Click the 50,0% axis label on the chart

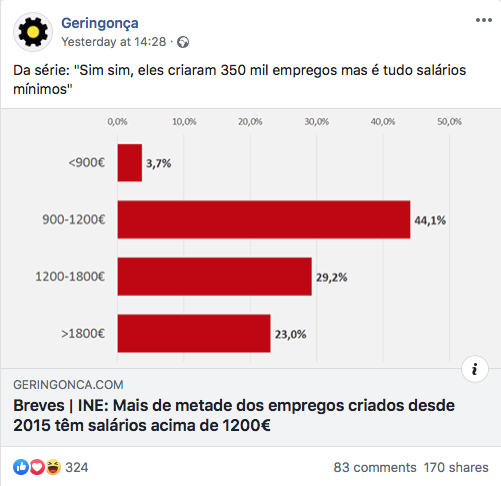point(449,122)
